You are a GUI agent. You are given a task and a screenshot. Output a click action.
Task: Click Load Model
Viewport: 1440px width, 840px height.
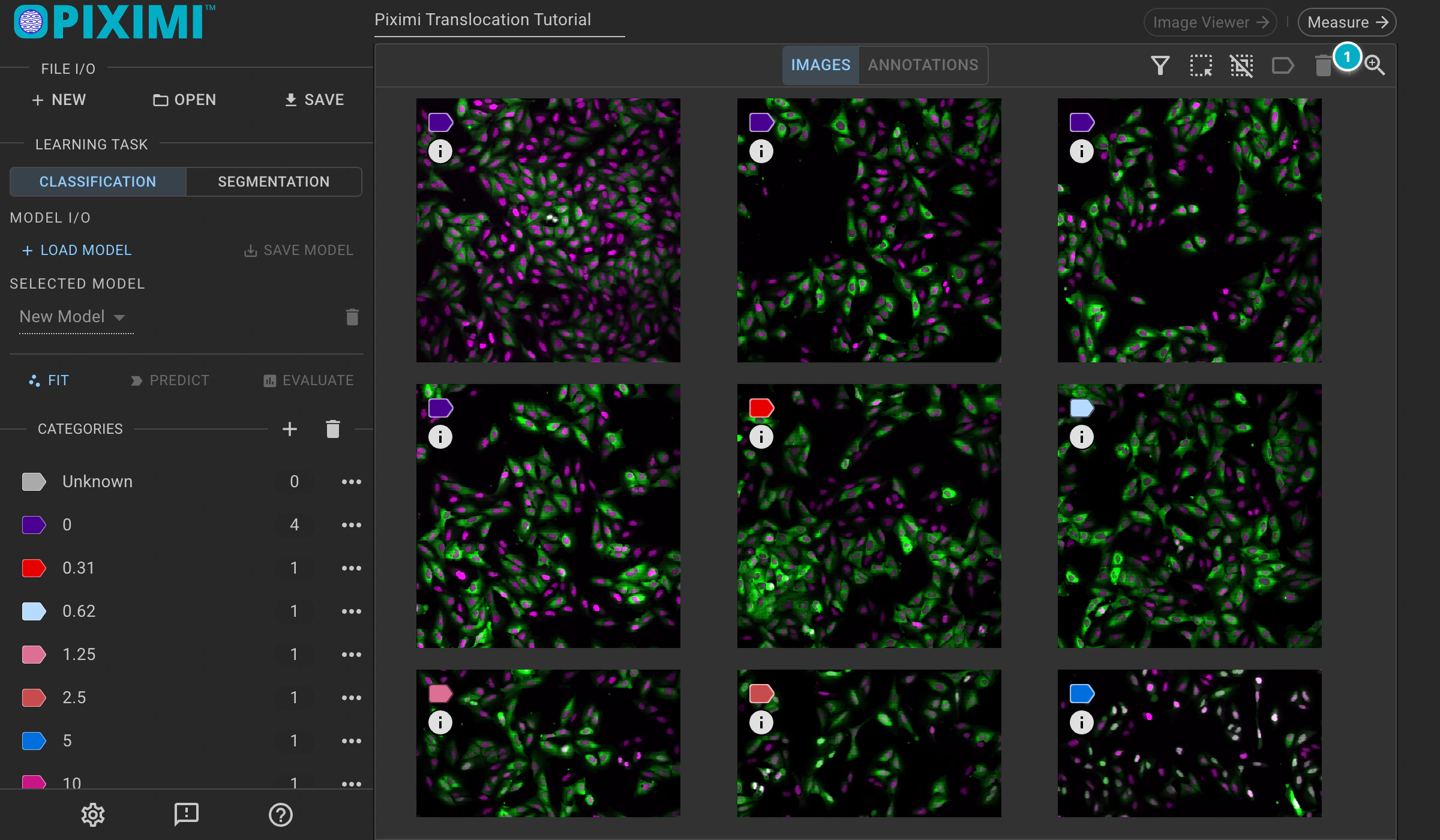click(77, 250)
